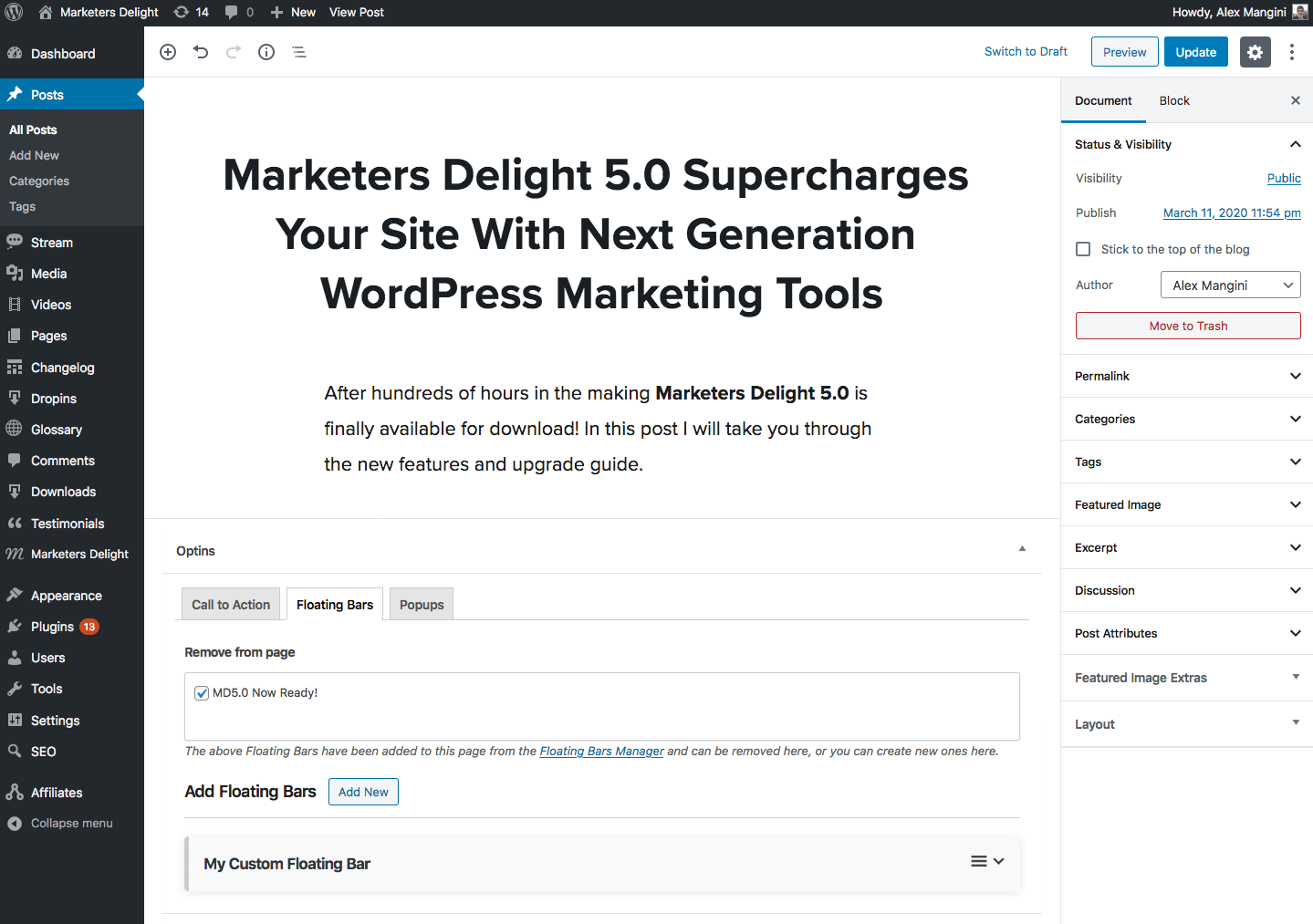Open content structure info icon
Viewport: 1313px width, 924px height.
pos(266,52)
